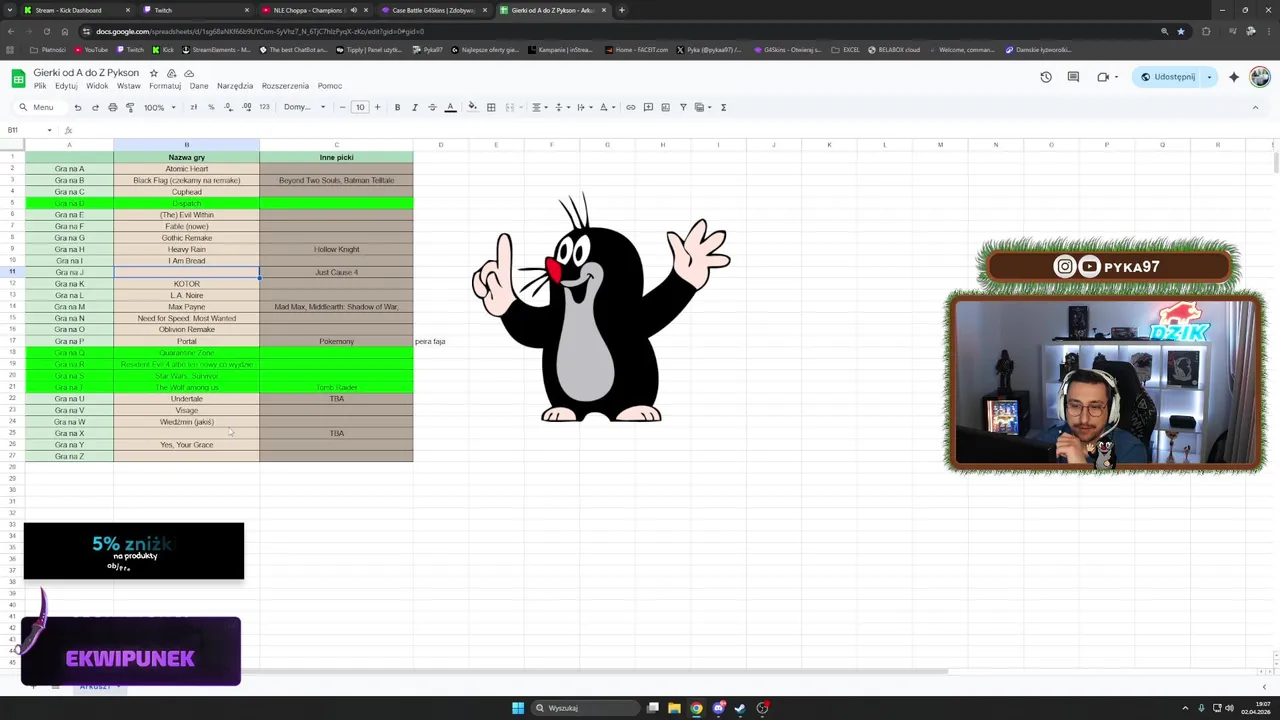This screenshot has width=1280, height=720.
Task: Open Google account avatar
Action: coord(1259,77)
